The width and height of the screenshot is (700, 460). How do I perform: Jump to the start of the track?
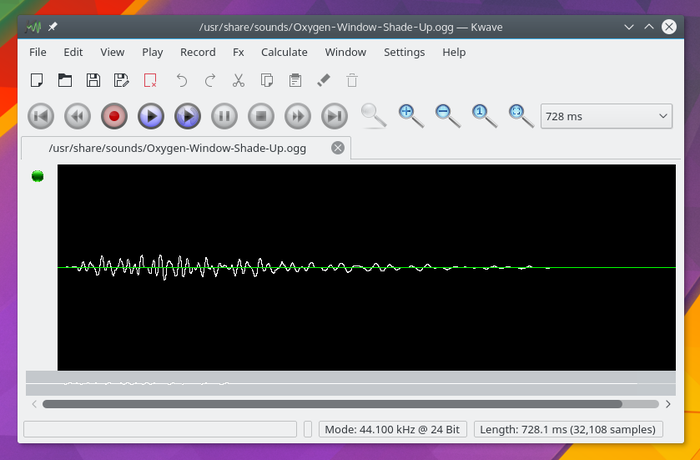click(40, 117)
